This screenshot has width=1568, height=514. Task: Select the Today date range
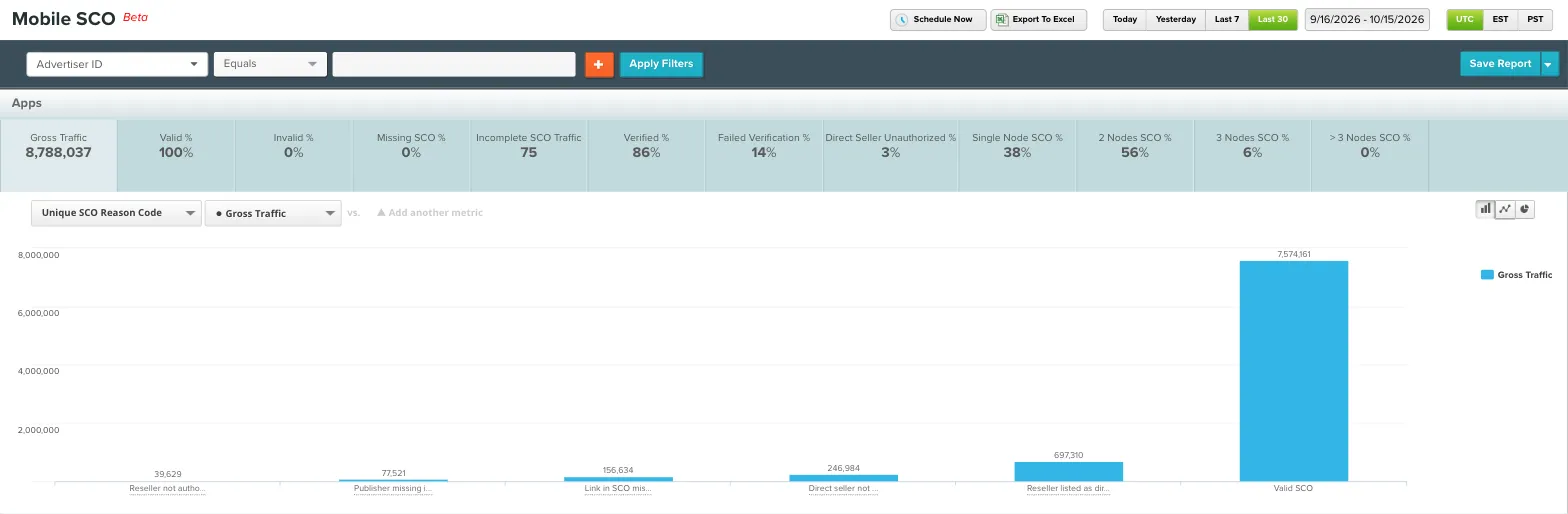coord(1125,19)
